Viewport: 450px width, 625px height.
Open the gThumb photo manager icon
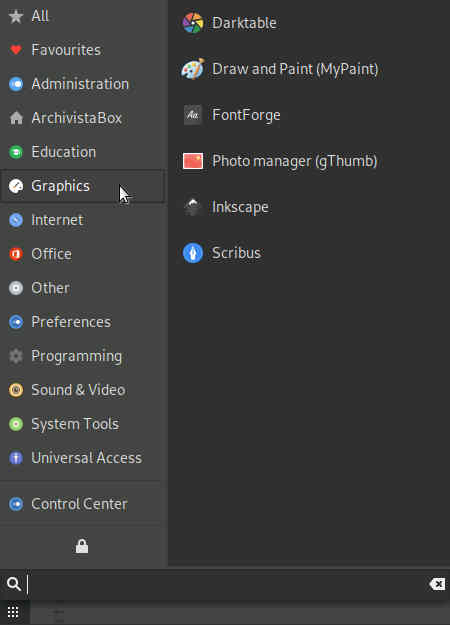pyautogui.click(x=193, y=161)
